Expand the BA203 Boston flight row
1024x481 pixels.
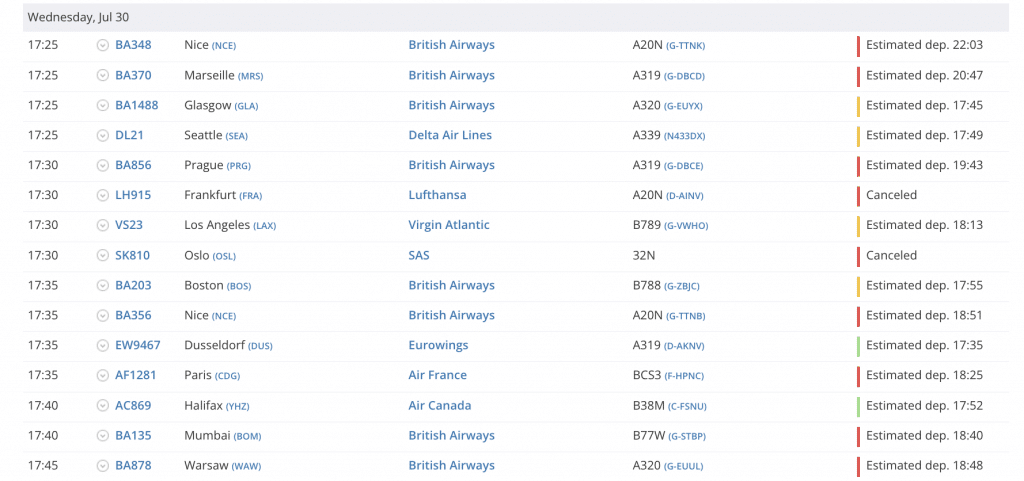pyautogui.click(x=102, y=285)
